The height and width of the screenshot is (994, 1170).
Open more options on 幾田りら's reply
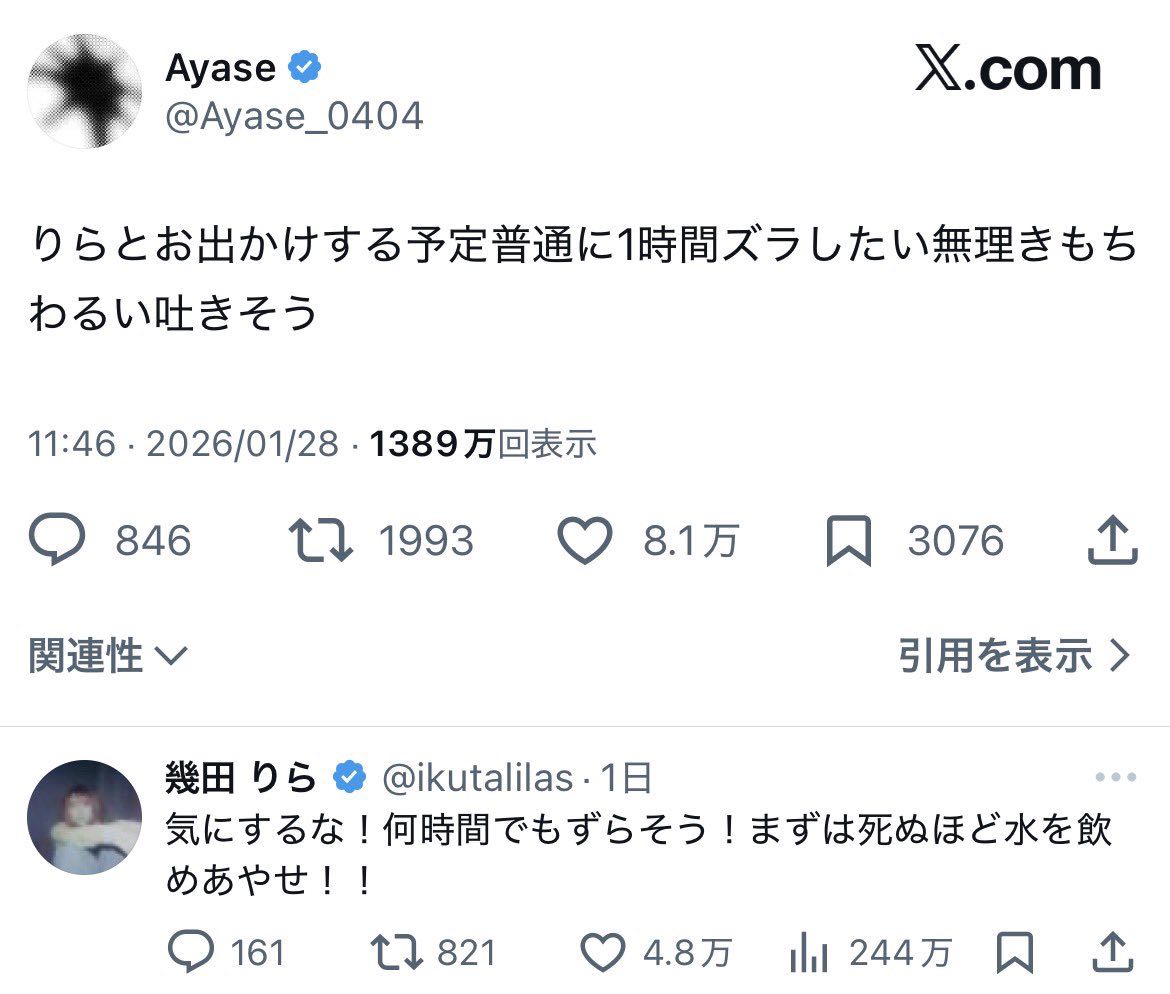(1115, 777)
